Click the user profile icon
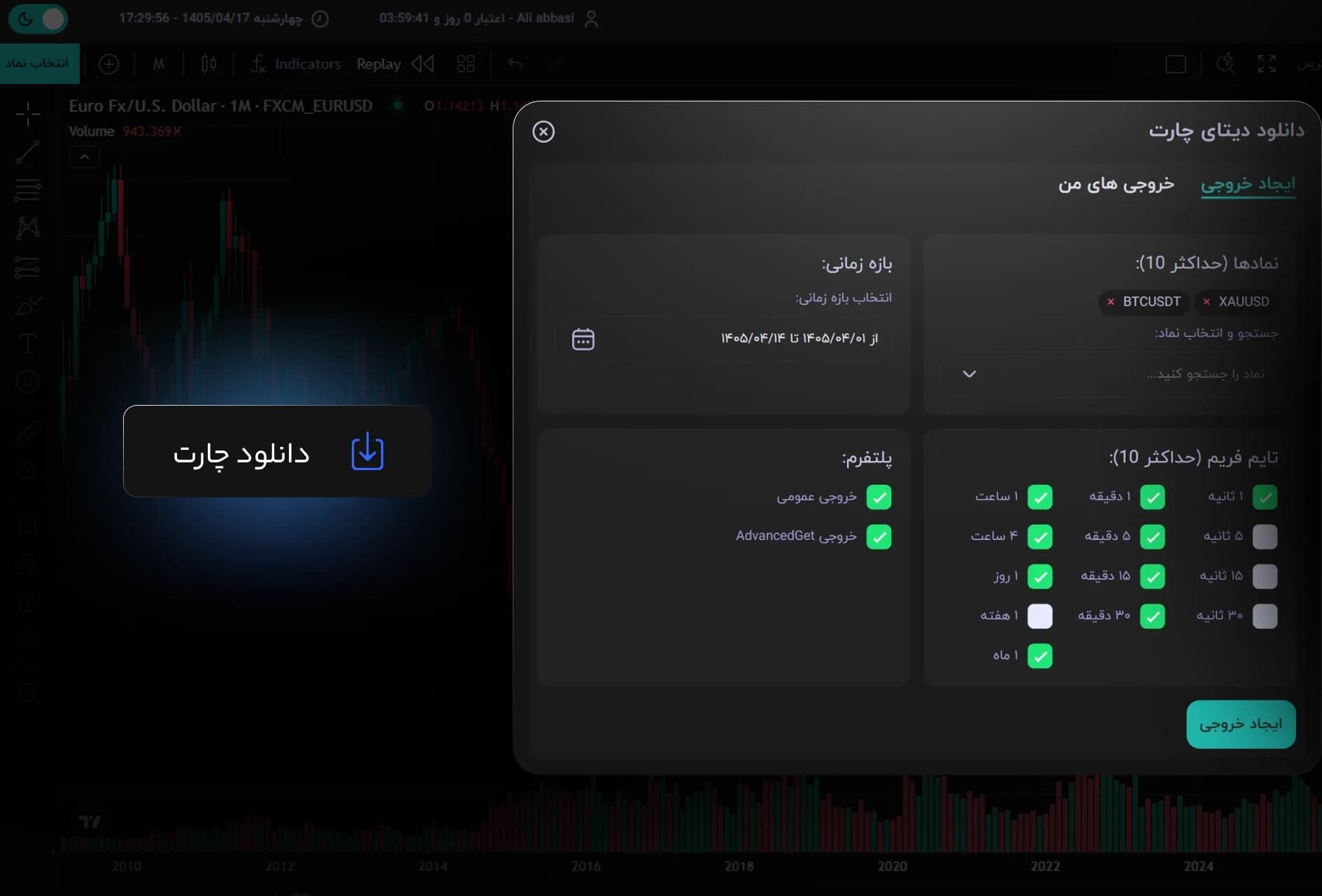This screenshot has width=1322, height=896. [x=591, y=19]
